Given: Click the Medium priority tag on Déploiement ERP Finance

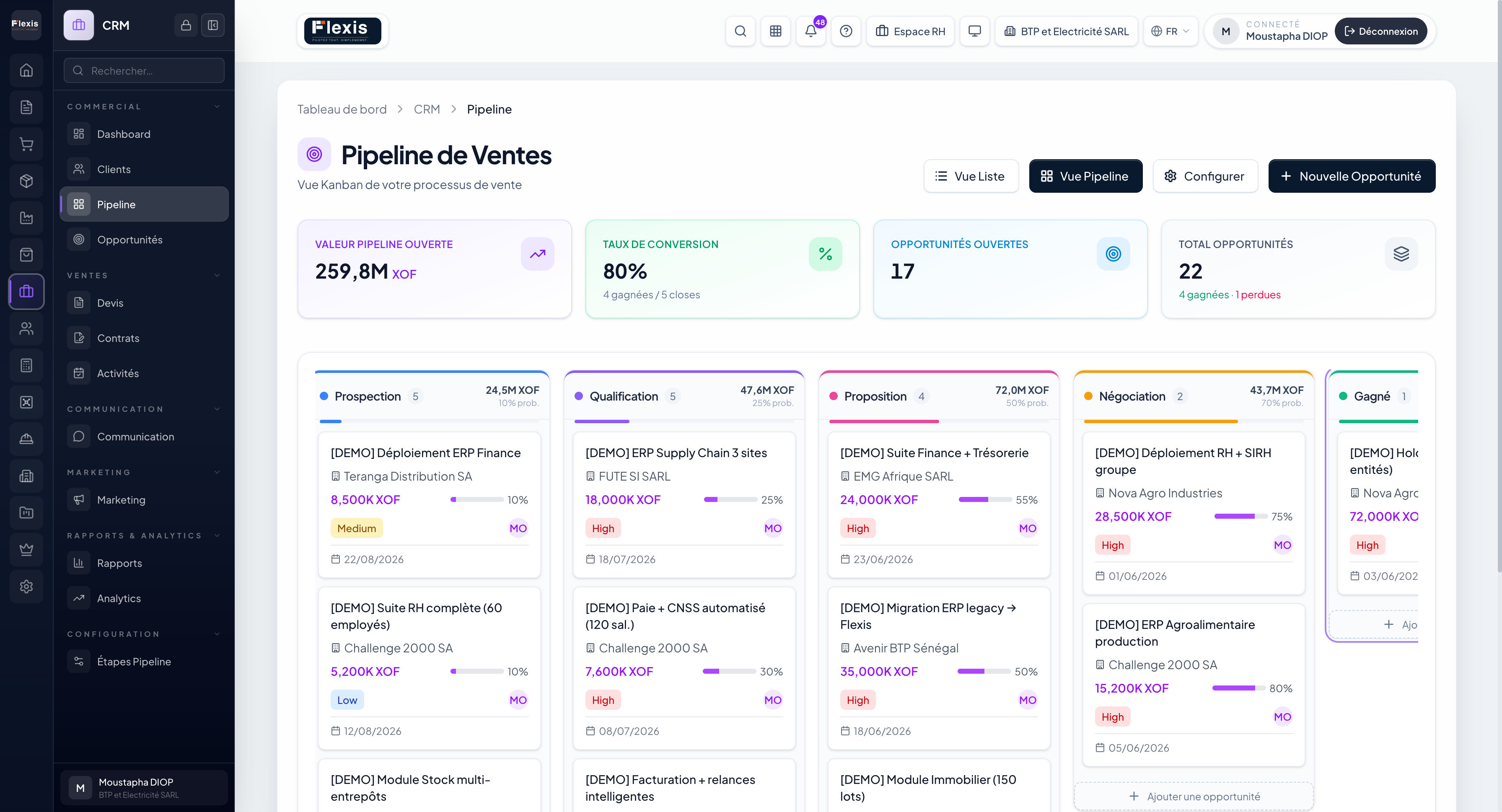Looking at the screenshot, I should [357, 528].
